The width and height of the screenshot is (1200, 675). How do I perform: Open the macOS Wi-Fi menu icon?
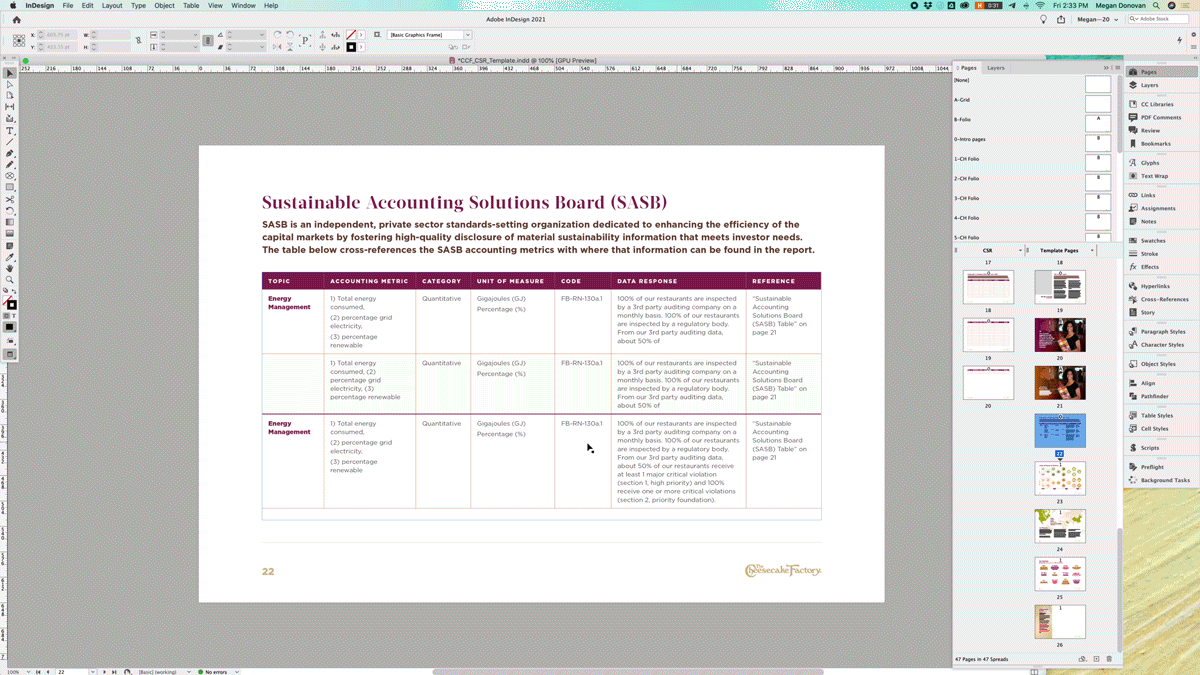click(1040, 5)
